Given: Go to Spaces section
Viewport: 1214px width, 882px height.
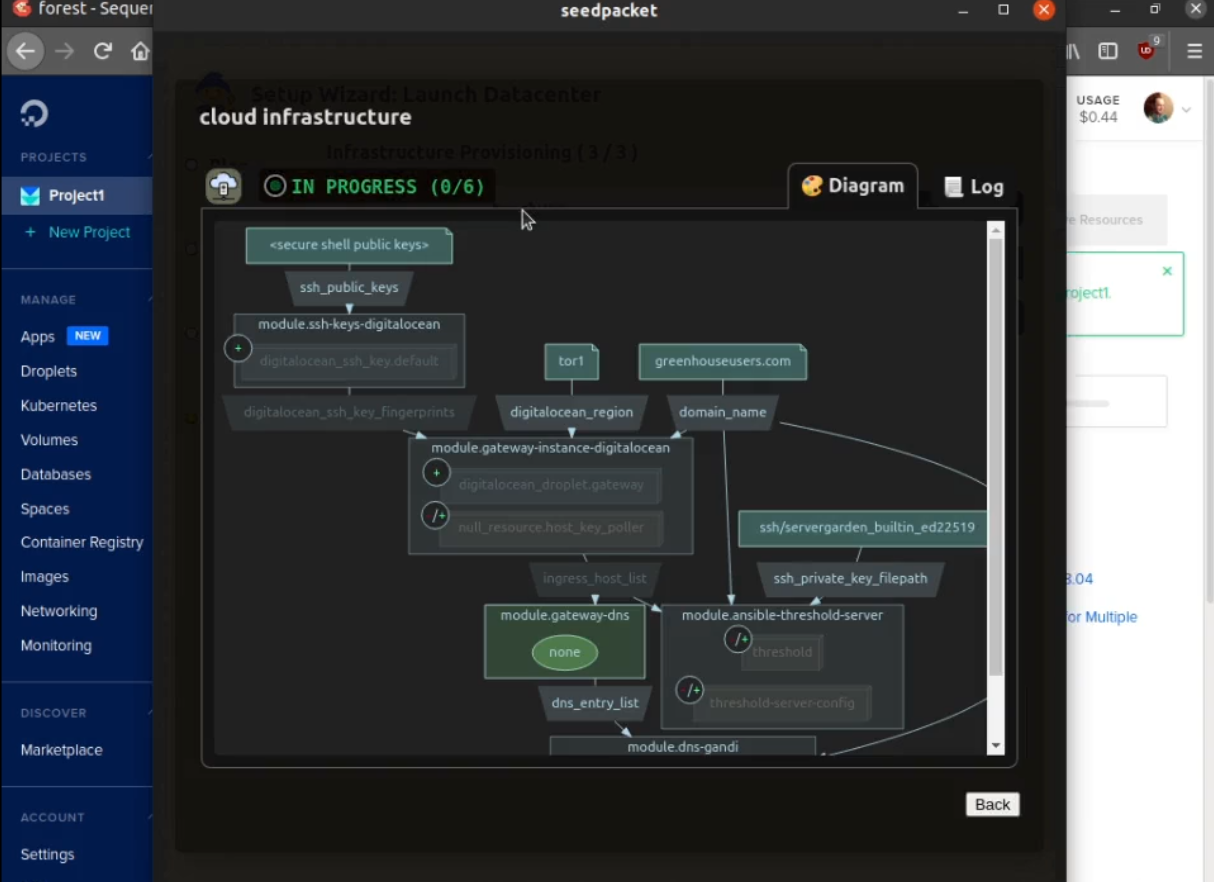Looking at the screenshot, I should pos(45,509).
